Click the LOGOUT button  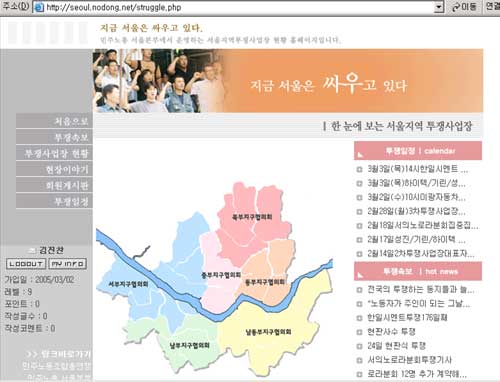coord(26,264)
